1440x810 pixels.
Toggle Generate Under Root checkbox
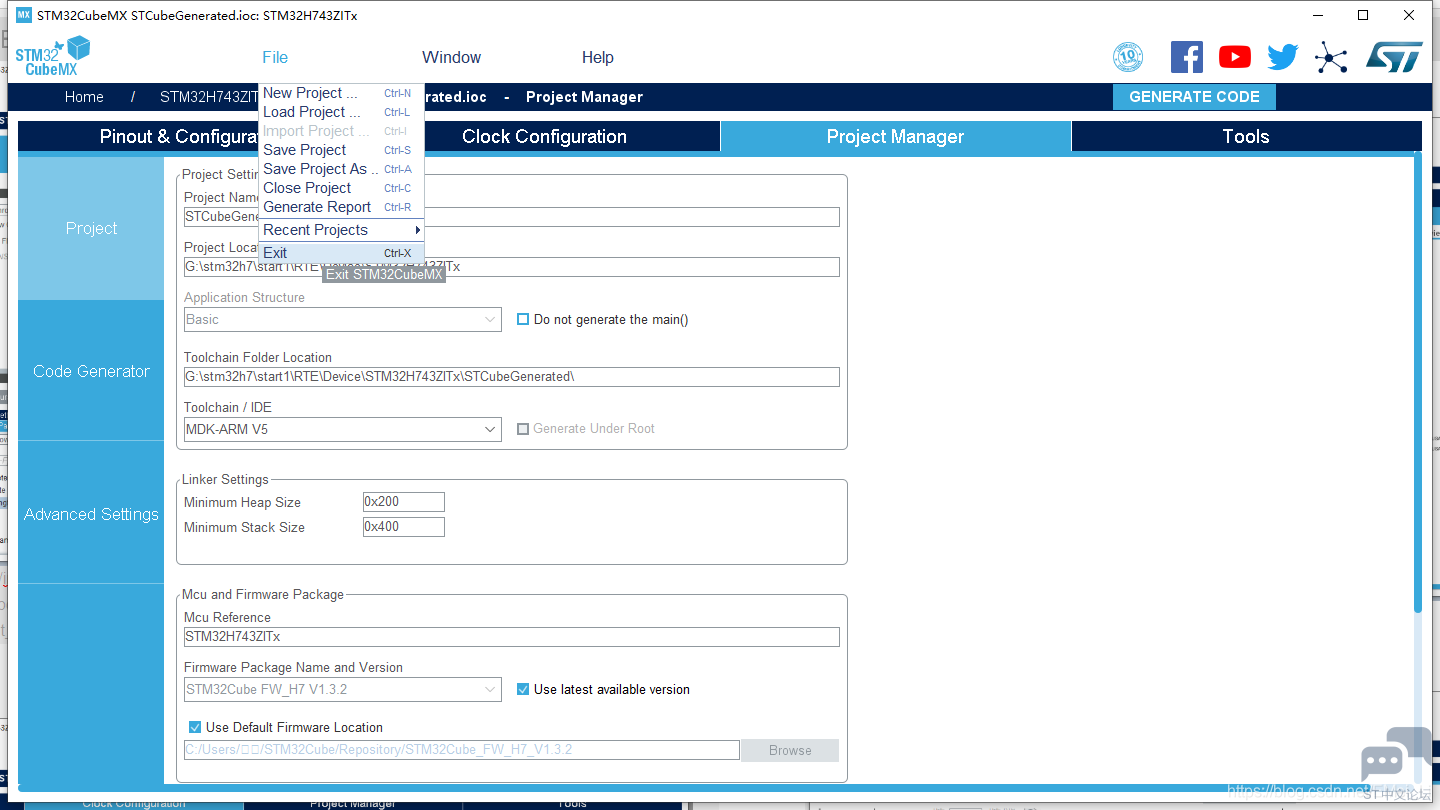(523, 428)
